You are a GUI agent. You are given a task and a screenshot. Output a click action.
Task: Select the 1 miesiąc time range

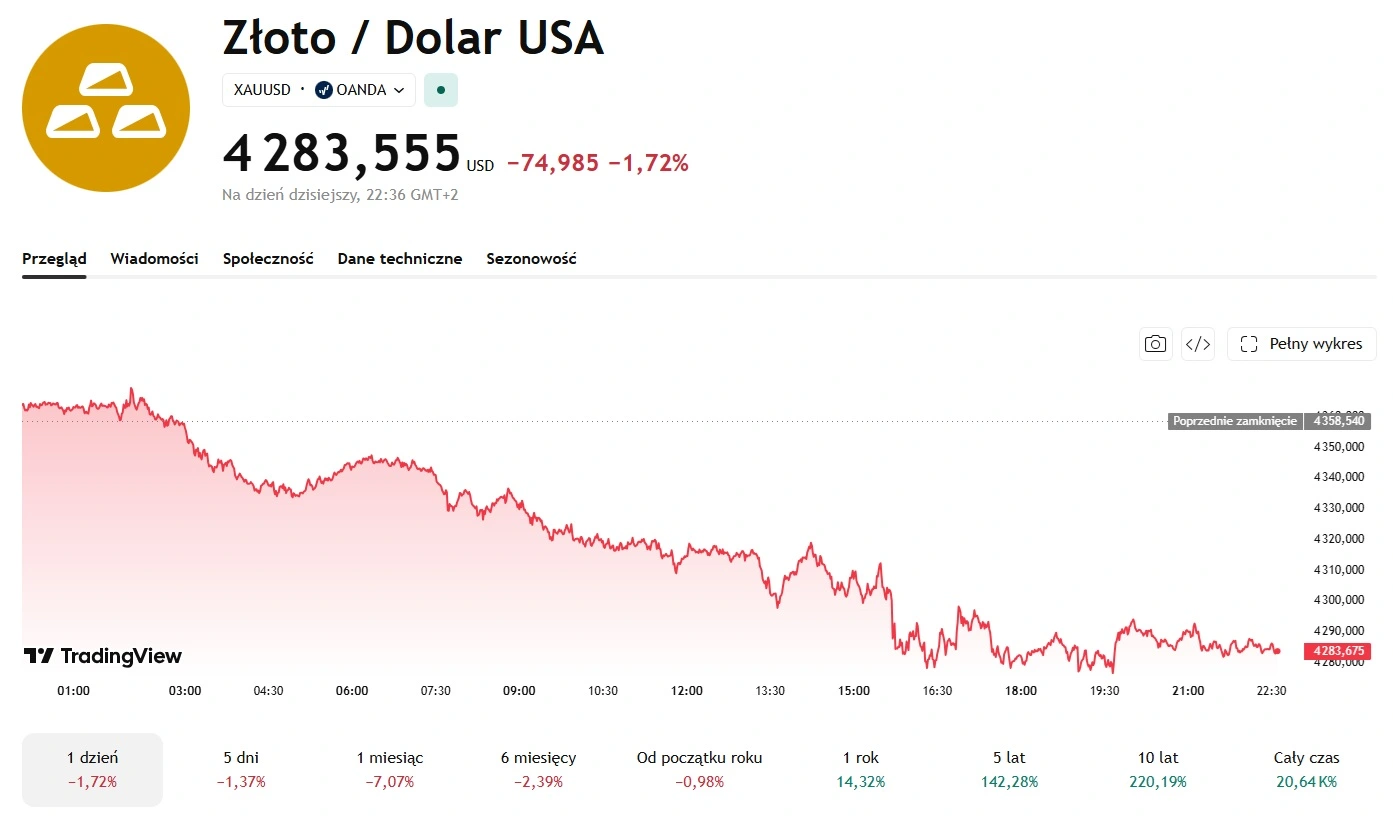(x=390, y=769)
